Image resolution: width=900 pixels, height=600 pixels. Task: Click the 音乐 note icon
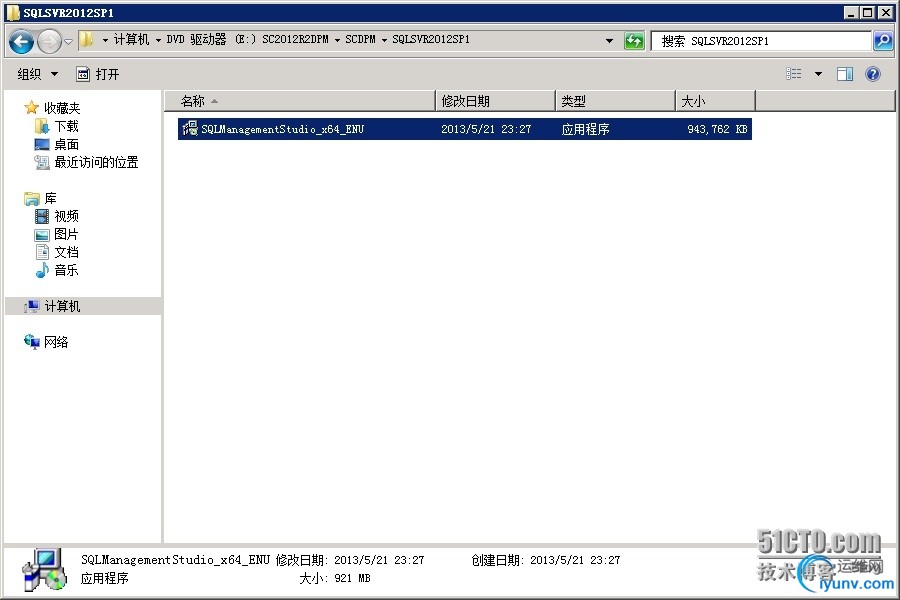tap(42, 270)
